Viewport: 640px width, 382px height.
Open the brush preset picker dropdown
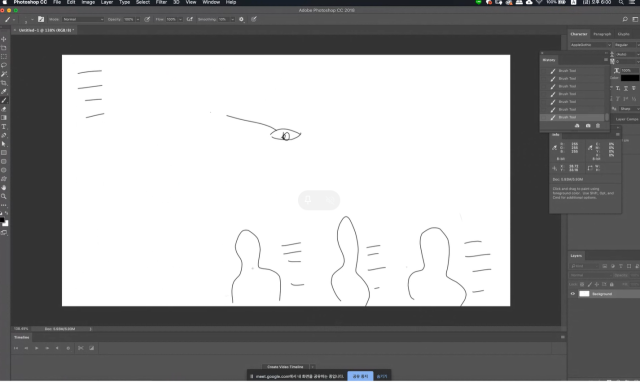[x=32, y=19]
